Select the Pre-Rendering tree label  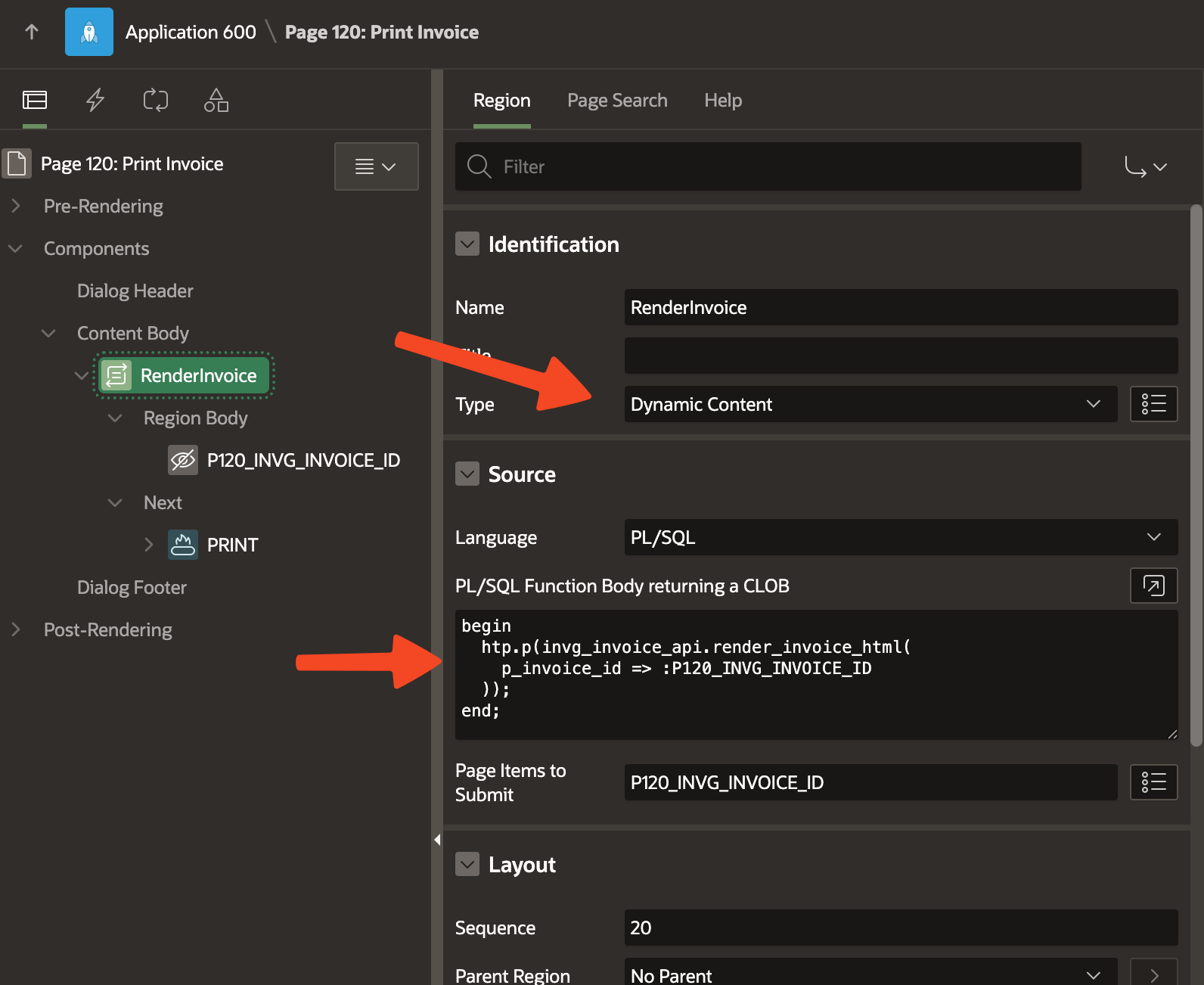coord(104,206)
